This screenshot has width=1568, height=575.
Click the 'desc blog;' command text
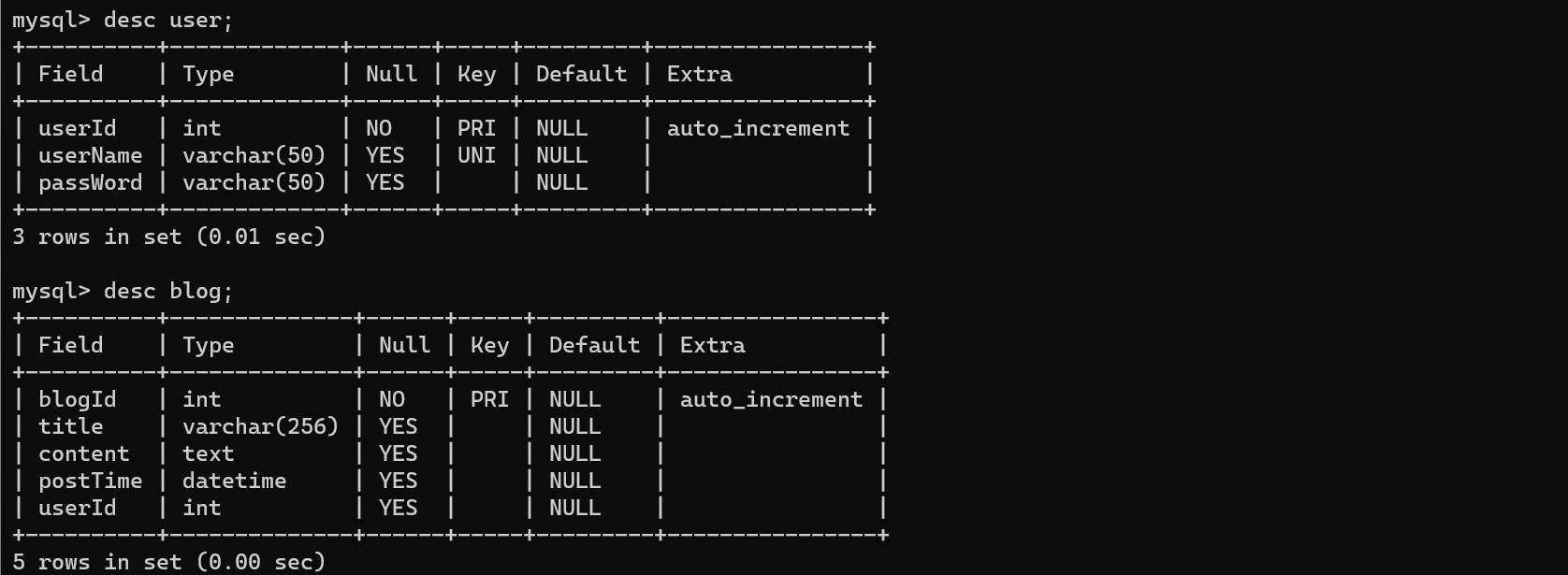tap(168, 291)
